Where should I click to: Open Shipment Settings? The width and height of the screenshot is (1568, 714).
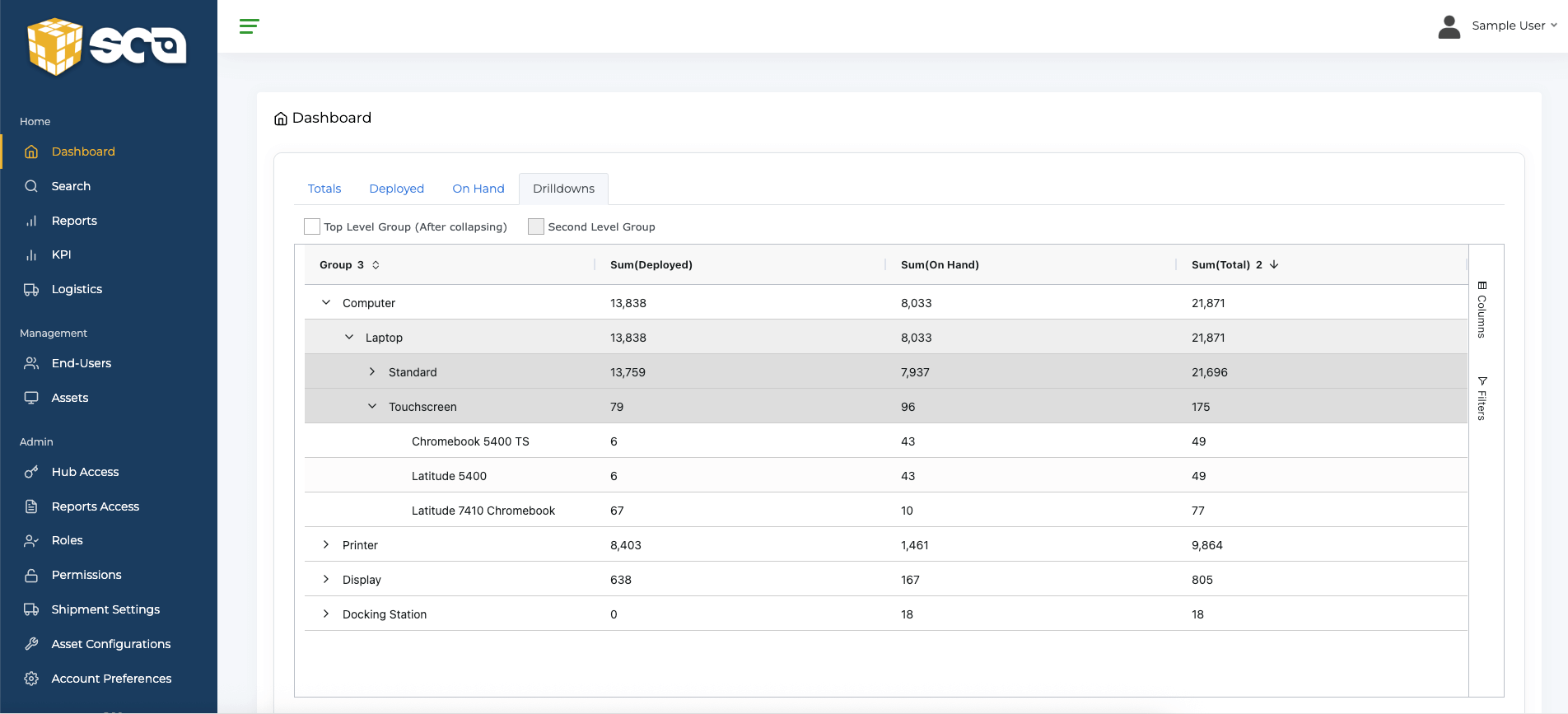(105, 609)
